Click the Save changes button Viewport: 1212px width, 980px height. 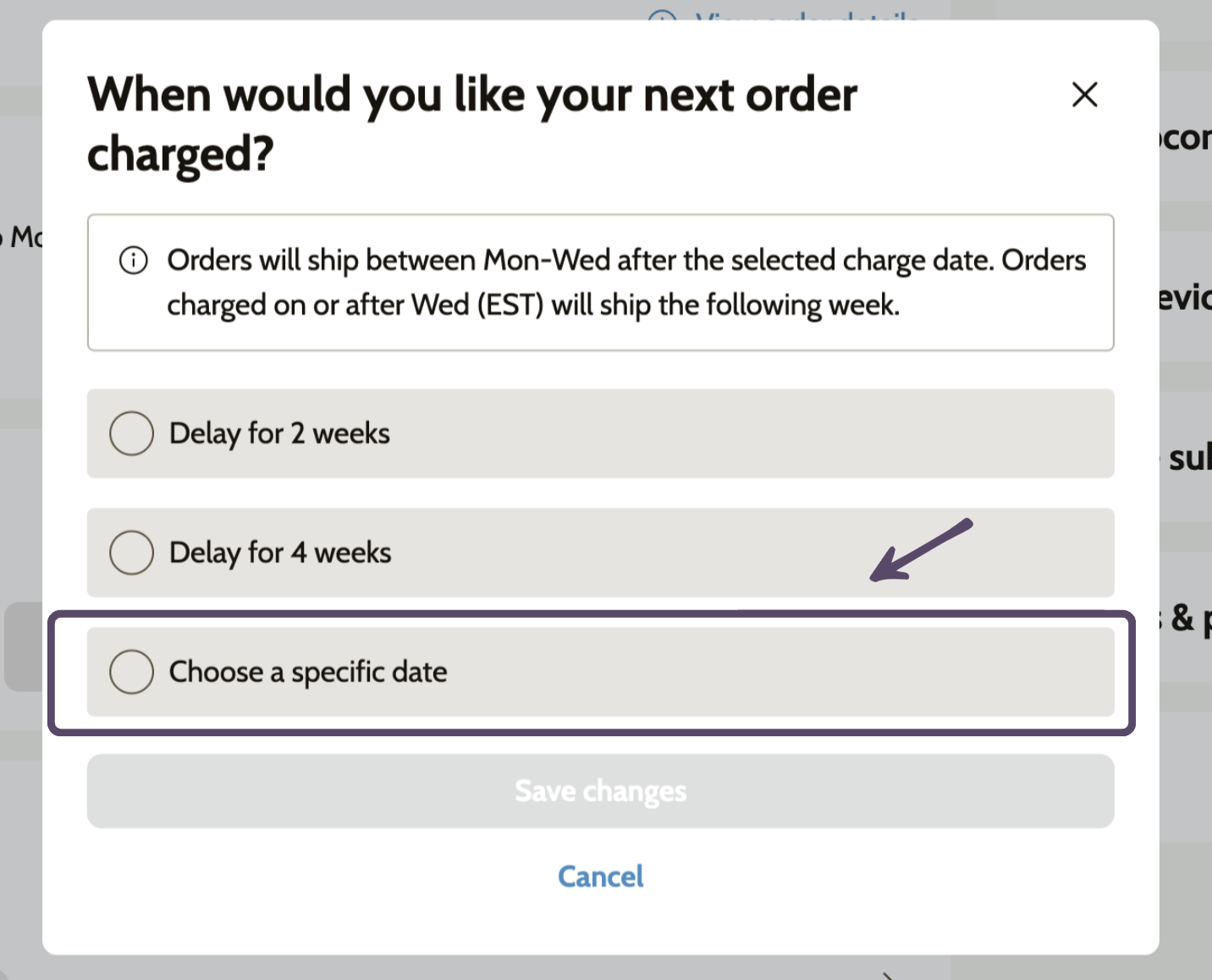click(x=600, y=791)
